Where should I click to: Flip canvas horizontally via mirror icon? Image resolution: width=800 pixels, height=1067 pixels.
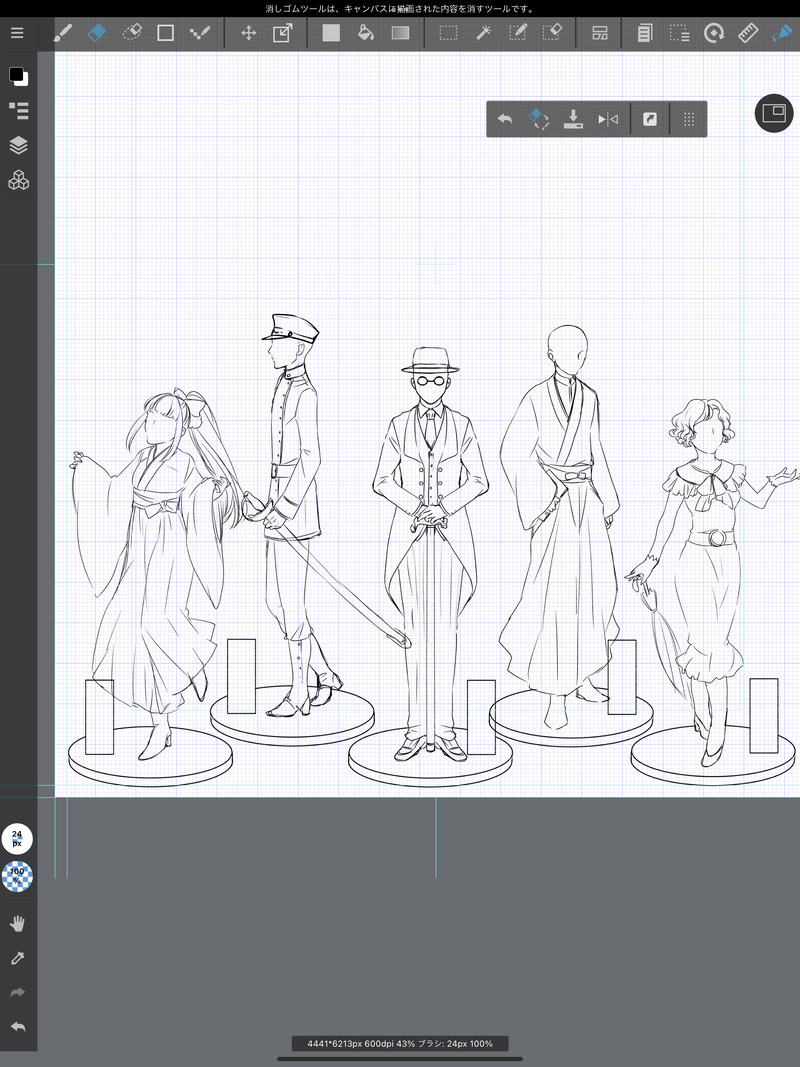(608, 119)
